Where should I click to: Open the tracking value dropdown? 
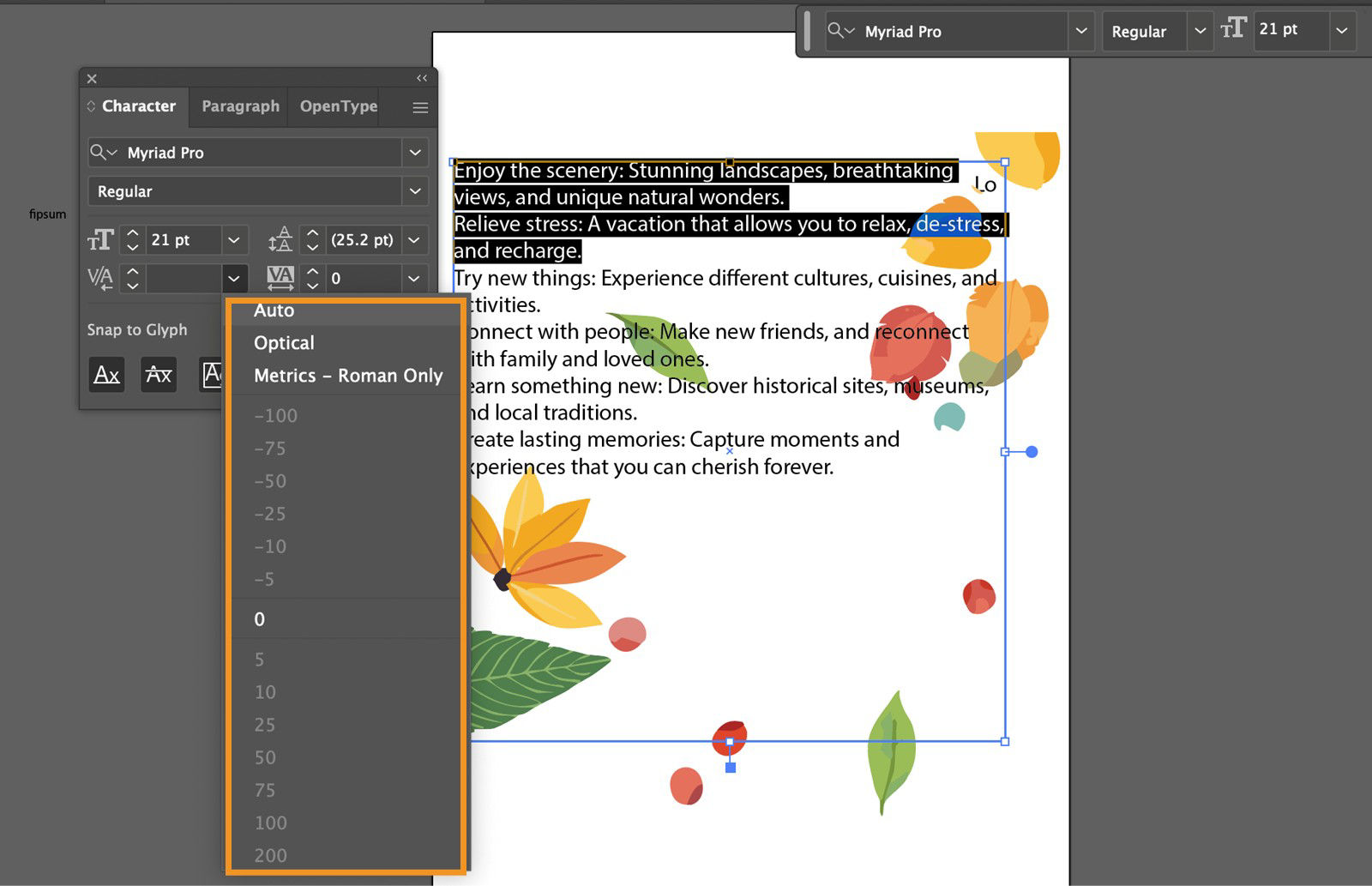(x=414, y=278)
